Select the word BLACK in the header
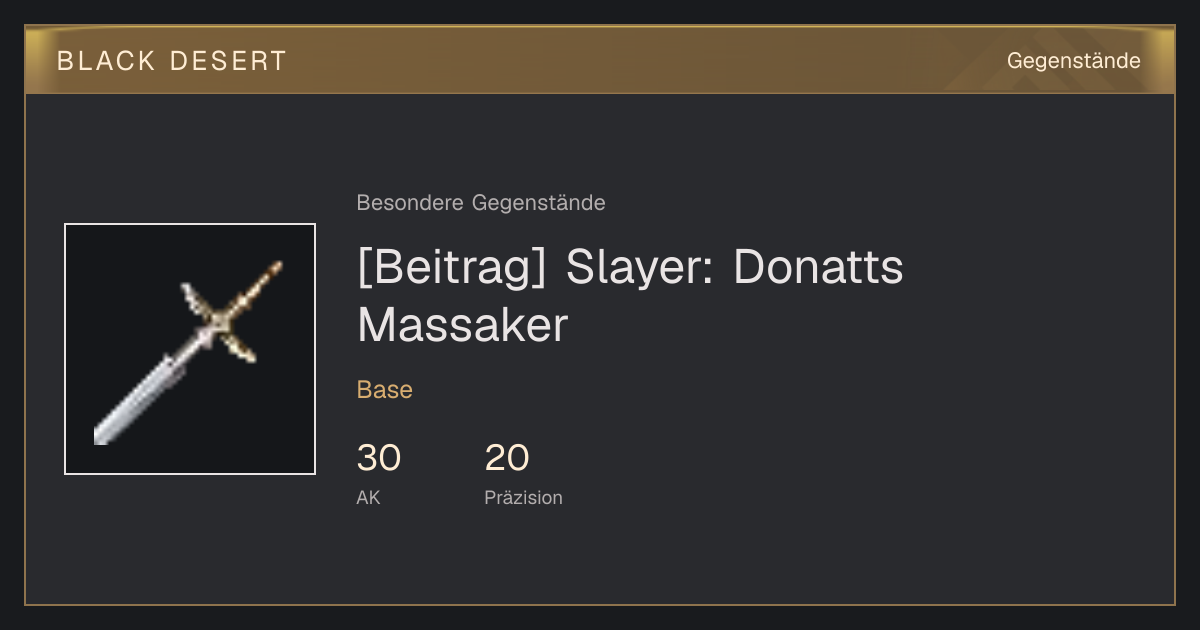The height and width of the screenshot is (630, 1200). tap(106, 61)
